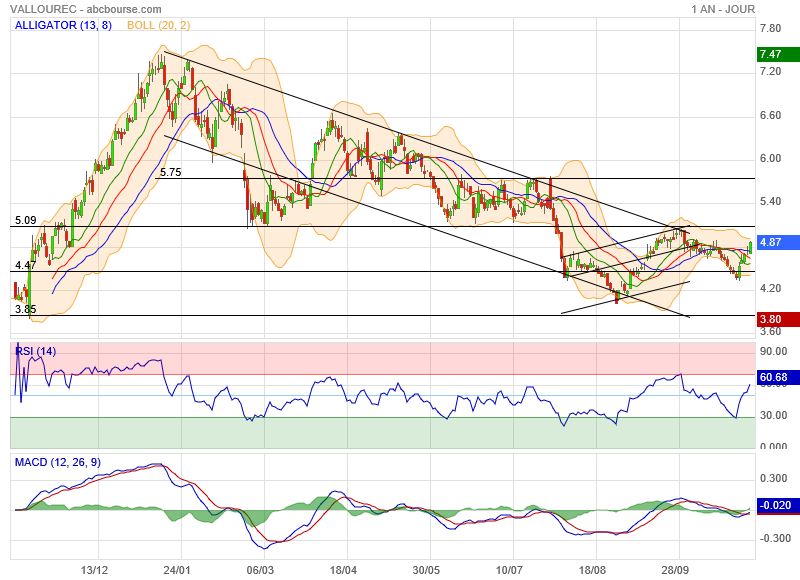This screenshot has width=800, height=580.
Task: Click the 5.09 horizontal level label
Action: click(x=26, y=220)
